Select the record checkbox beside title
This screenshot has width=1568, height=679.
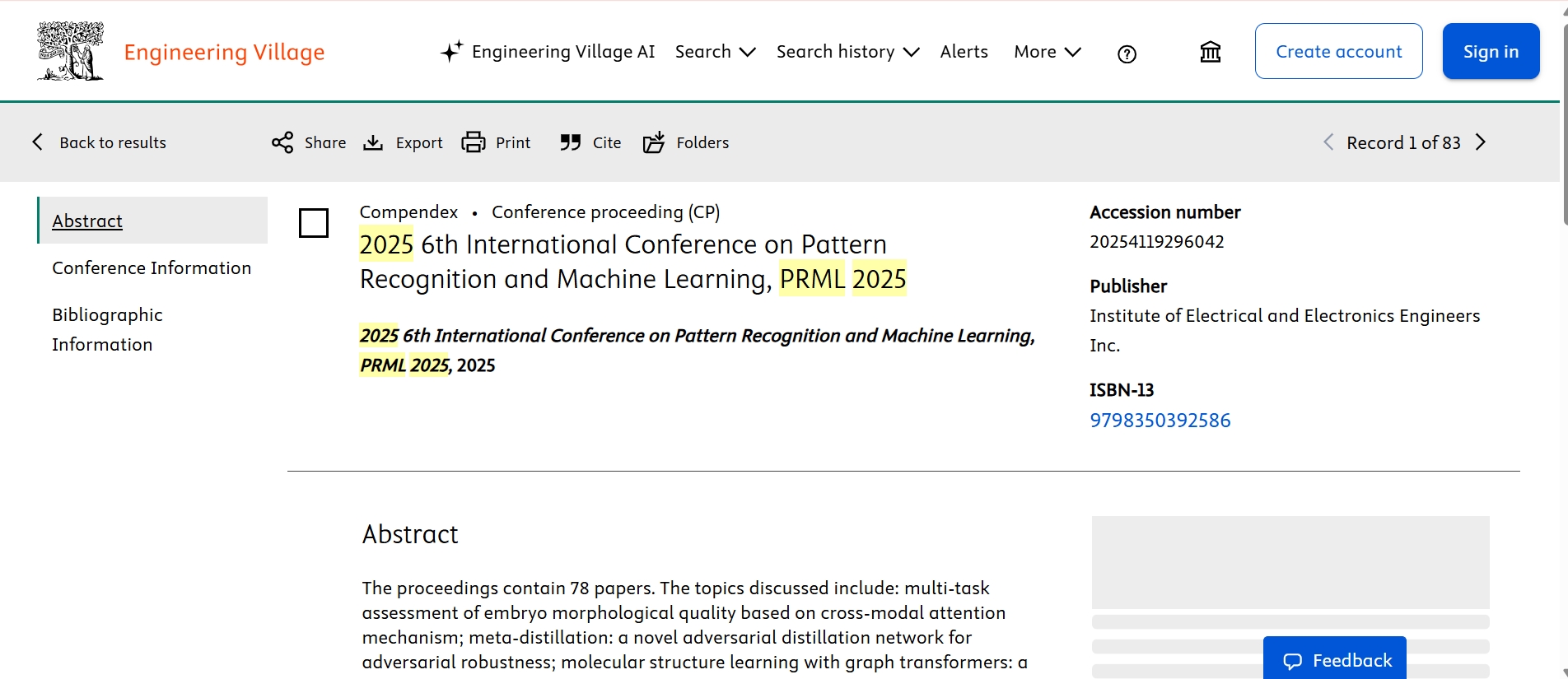314,223
